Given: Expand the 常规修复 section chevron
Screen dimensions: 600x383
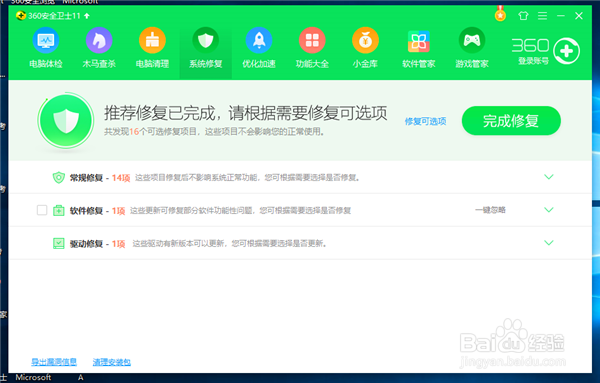Looking at the screenshot, I should coord(549,177).
